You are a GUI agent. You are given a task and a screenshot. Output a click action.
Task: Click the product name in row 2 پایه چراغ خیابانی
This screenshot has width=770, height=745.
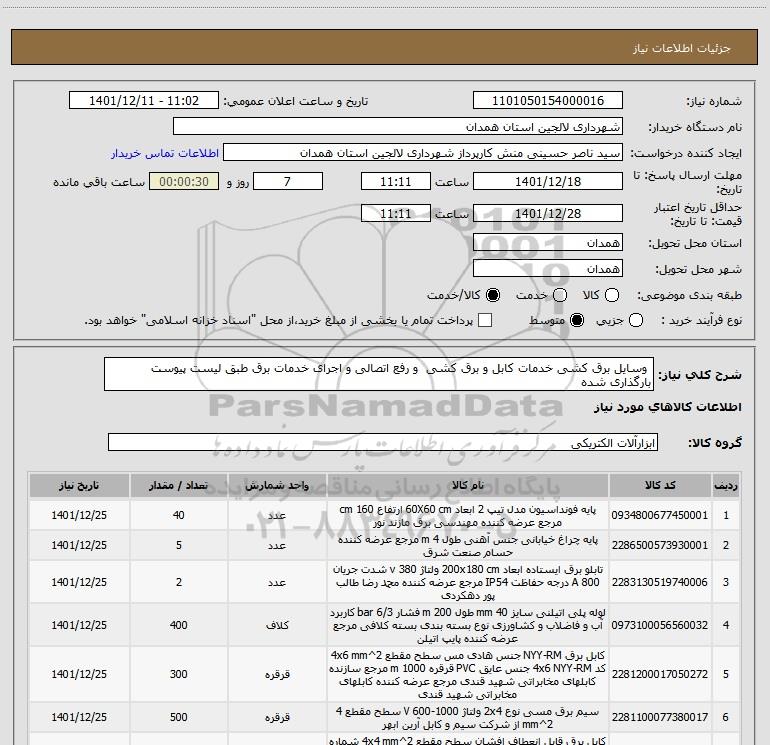(x=468, y=546)
